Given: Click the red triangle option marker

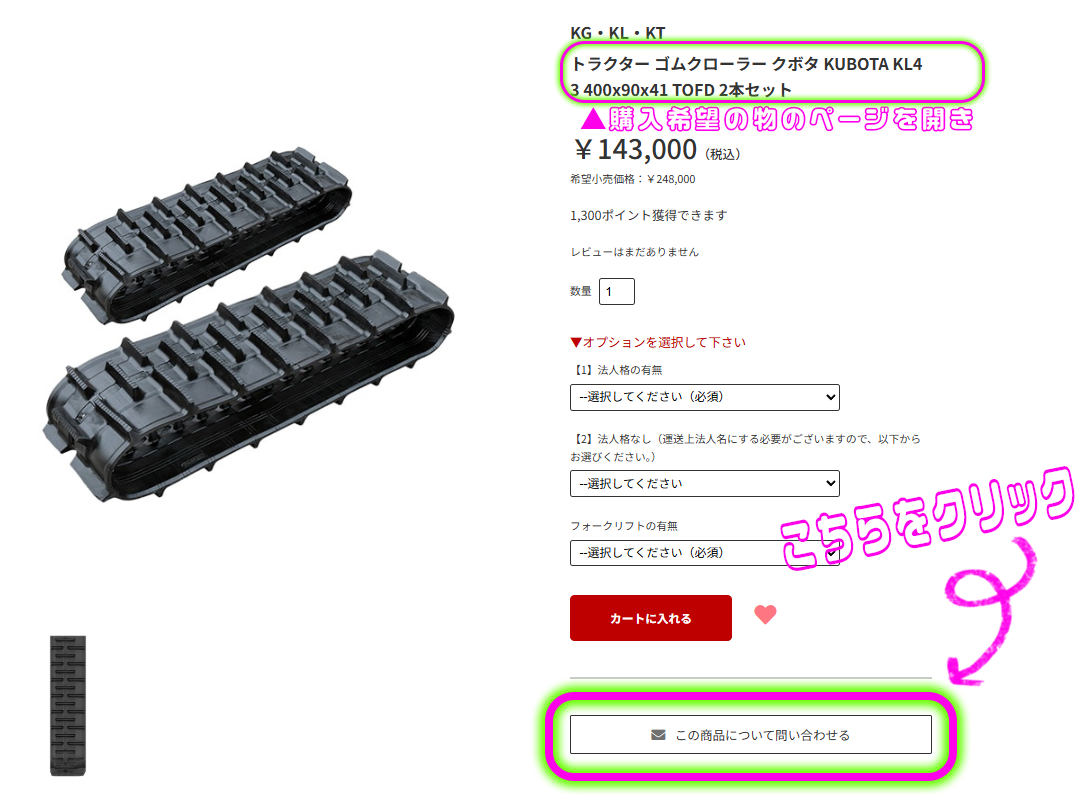Looking at the screenshot, I should click(576, 342).
